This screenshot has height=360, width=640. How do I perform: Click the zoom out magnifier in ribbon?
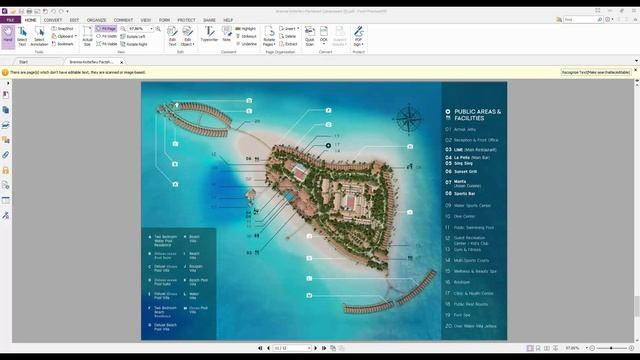(x=123, y=29)
